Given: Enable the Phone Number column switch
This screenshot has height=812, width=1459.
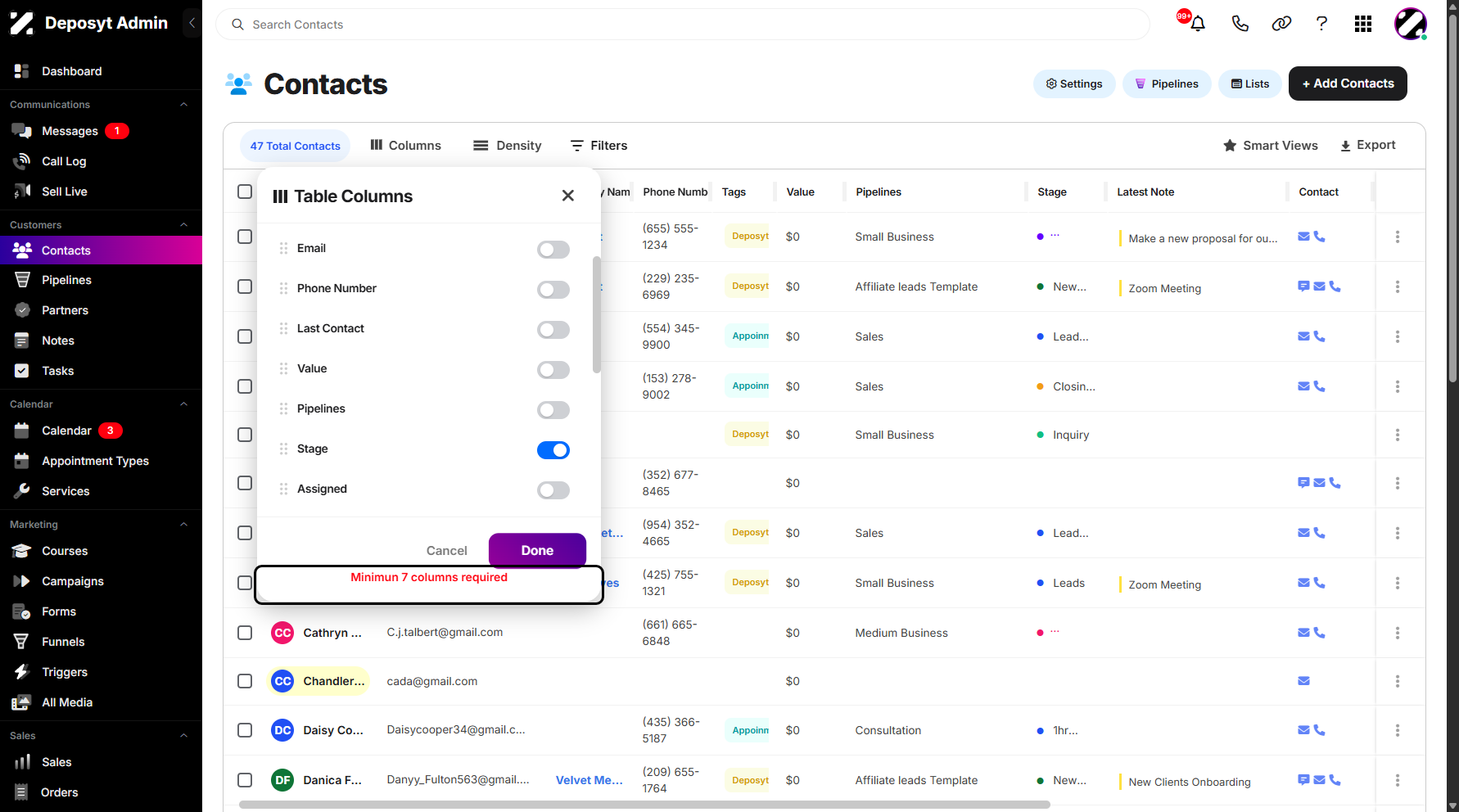Looking at the screenshot, I should (x=553, y=289).
